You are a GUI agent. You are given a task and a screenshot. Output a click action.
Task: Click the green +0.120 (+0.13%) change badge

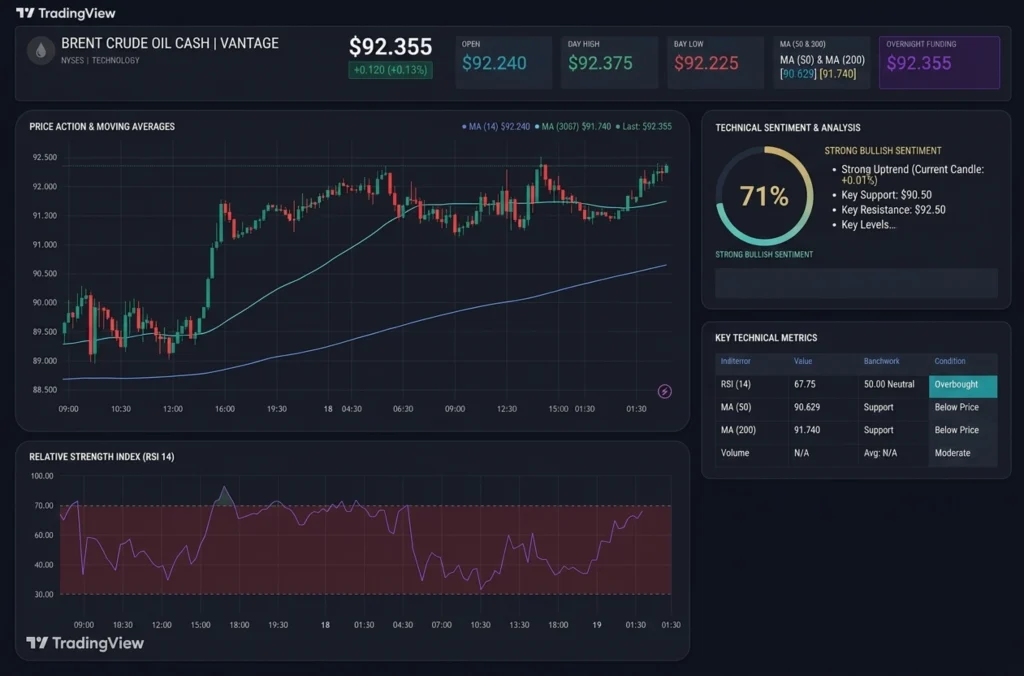391,70
